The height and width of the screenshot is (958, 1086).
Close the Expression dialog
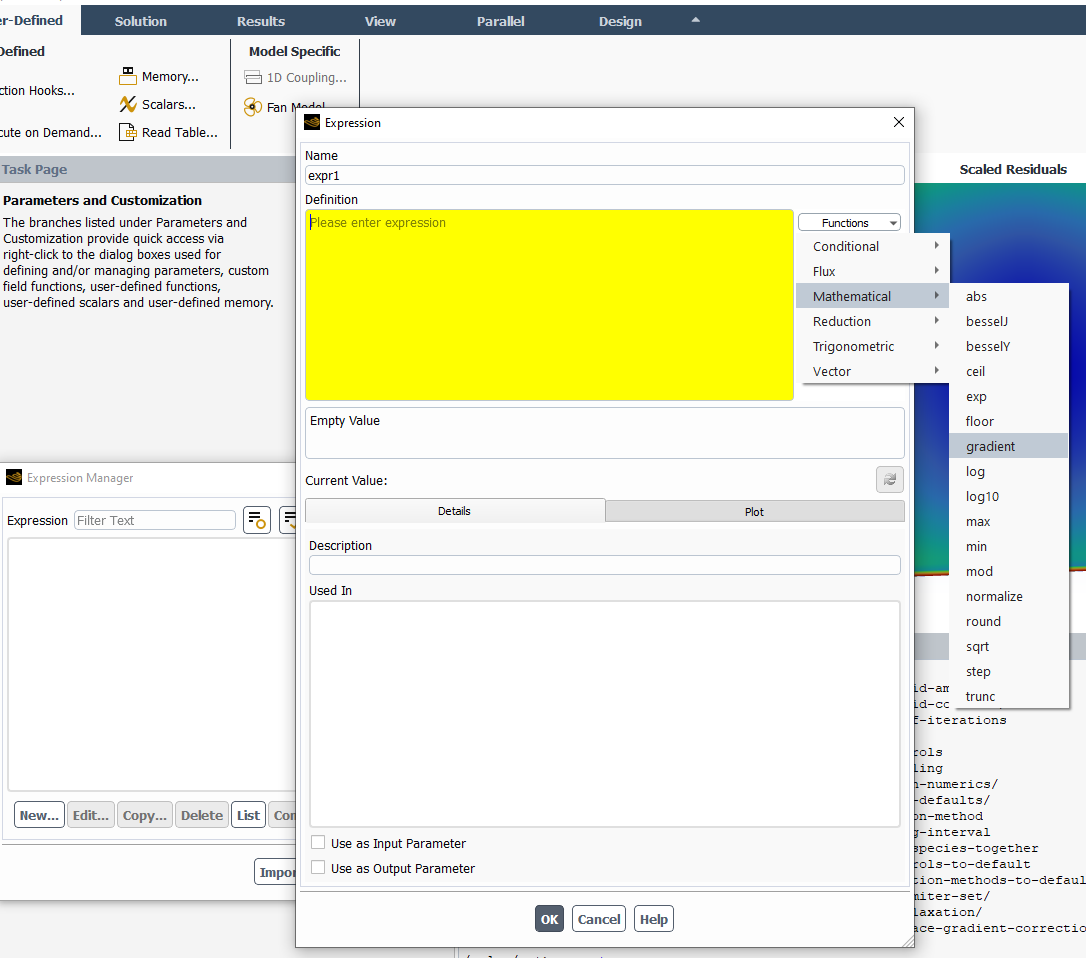pyautogui.click(x=899, y=122)
